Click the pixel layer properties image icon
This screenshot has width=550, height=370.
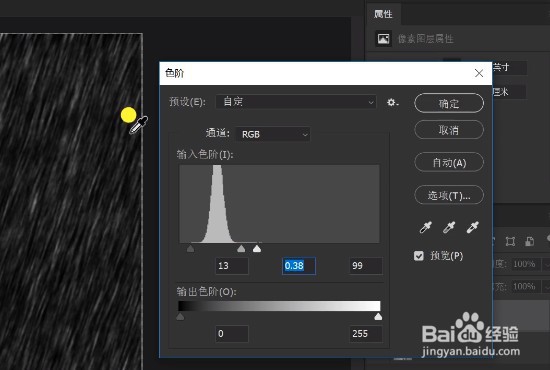click(383, 39)
